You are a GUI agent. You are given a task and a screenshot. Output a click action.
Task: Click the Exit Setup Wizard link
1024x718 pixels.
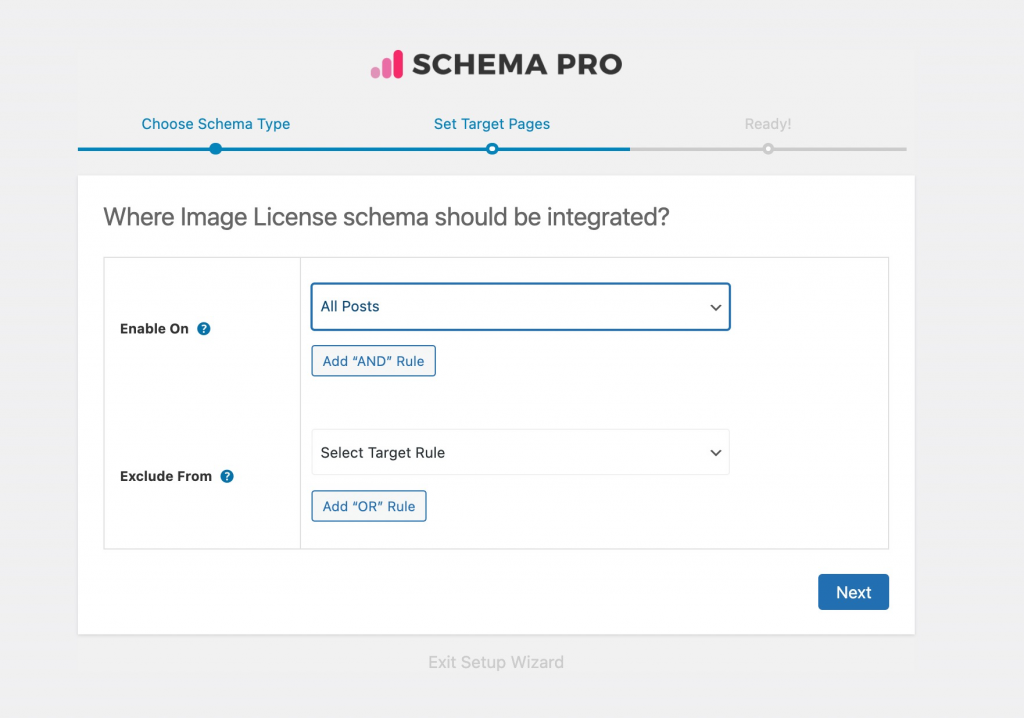click(496, 662)
